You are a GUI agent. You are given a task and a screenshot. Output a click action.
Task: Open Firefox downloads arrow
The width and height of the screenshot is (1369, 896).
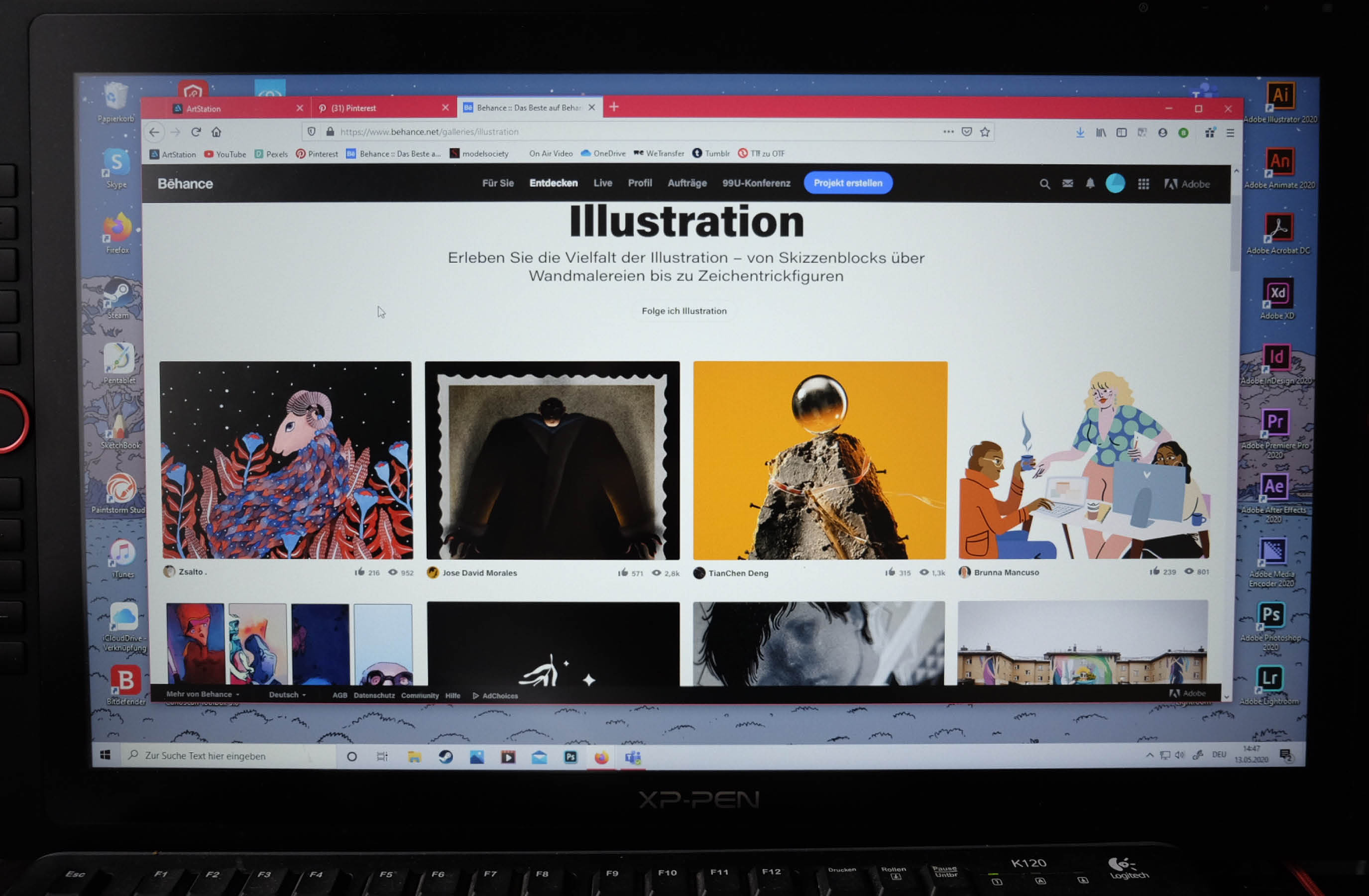(x=1080, y=133)
